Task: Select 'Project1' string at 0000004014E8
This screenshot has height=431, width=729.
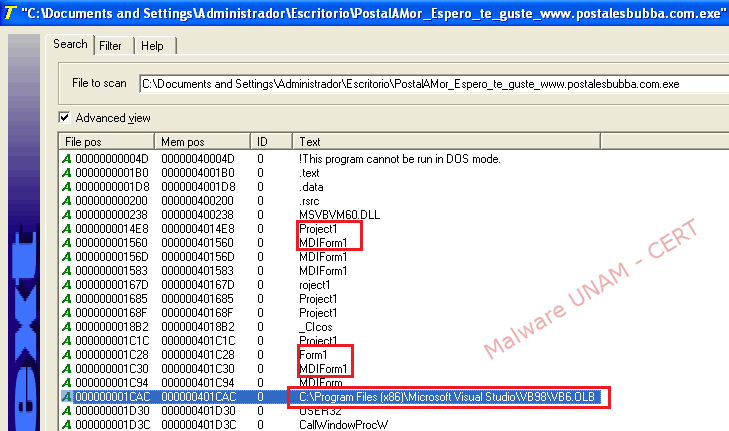Action: 318,229
